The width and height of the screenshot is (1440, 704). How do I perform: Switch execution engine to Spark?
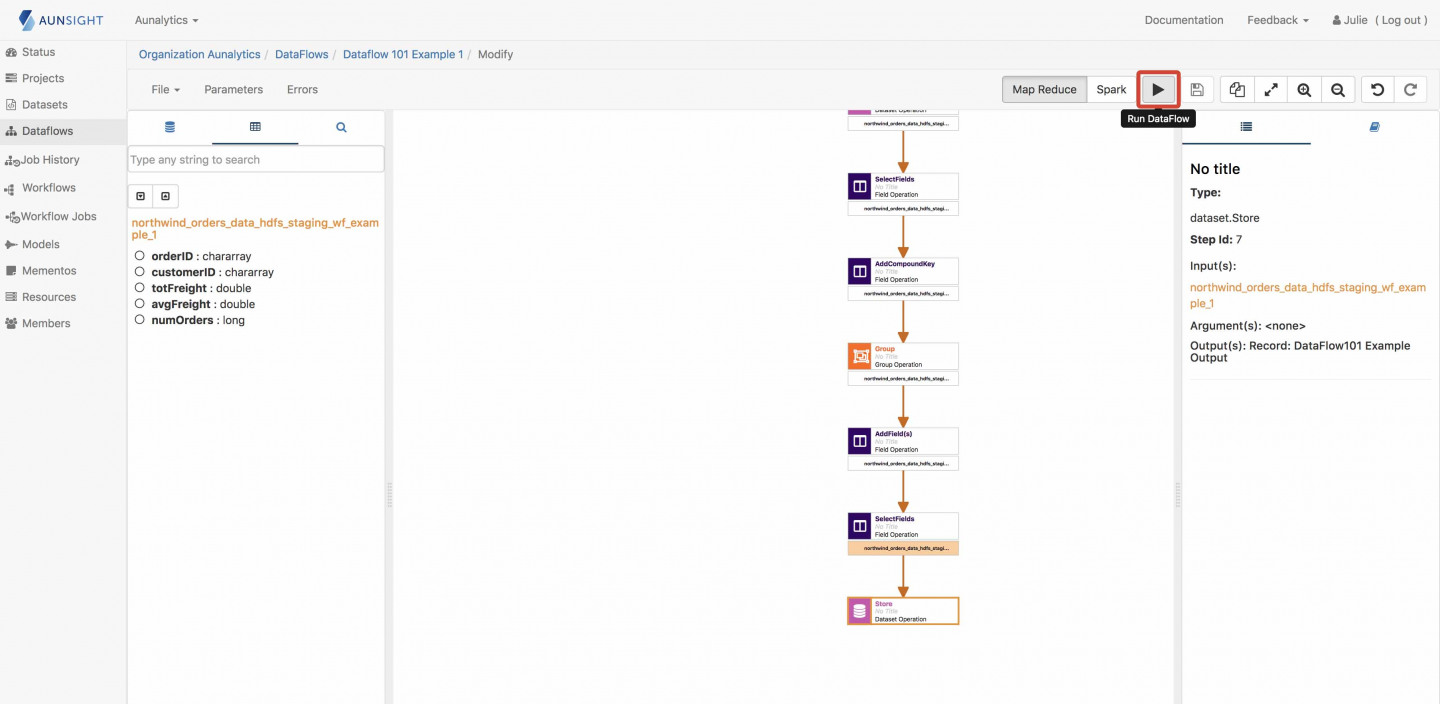click(1111, 89)
